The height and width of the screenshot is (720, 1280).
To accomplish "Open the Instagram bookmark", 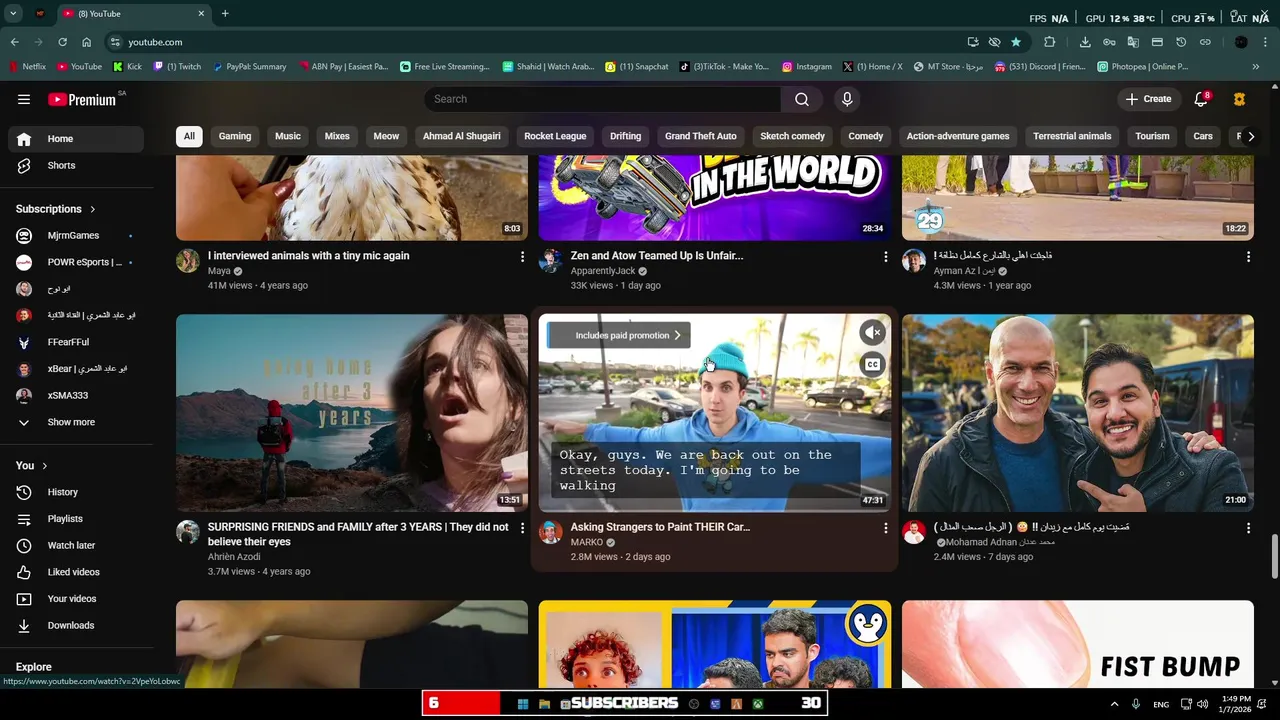I will point(807,67).
